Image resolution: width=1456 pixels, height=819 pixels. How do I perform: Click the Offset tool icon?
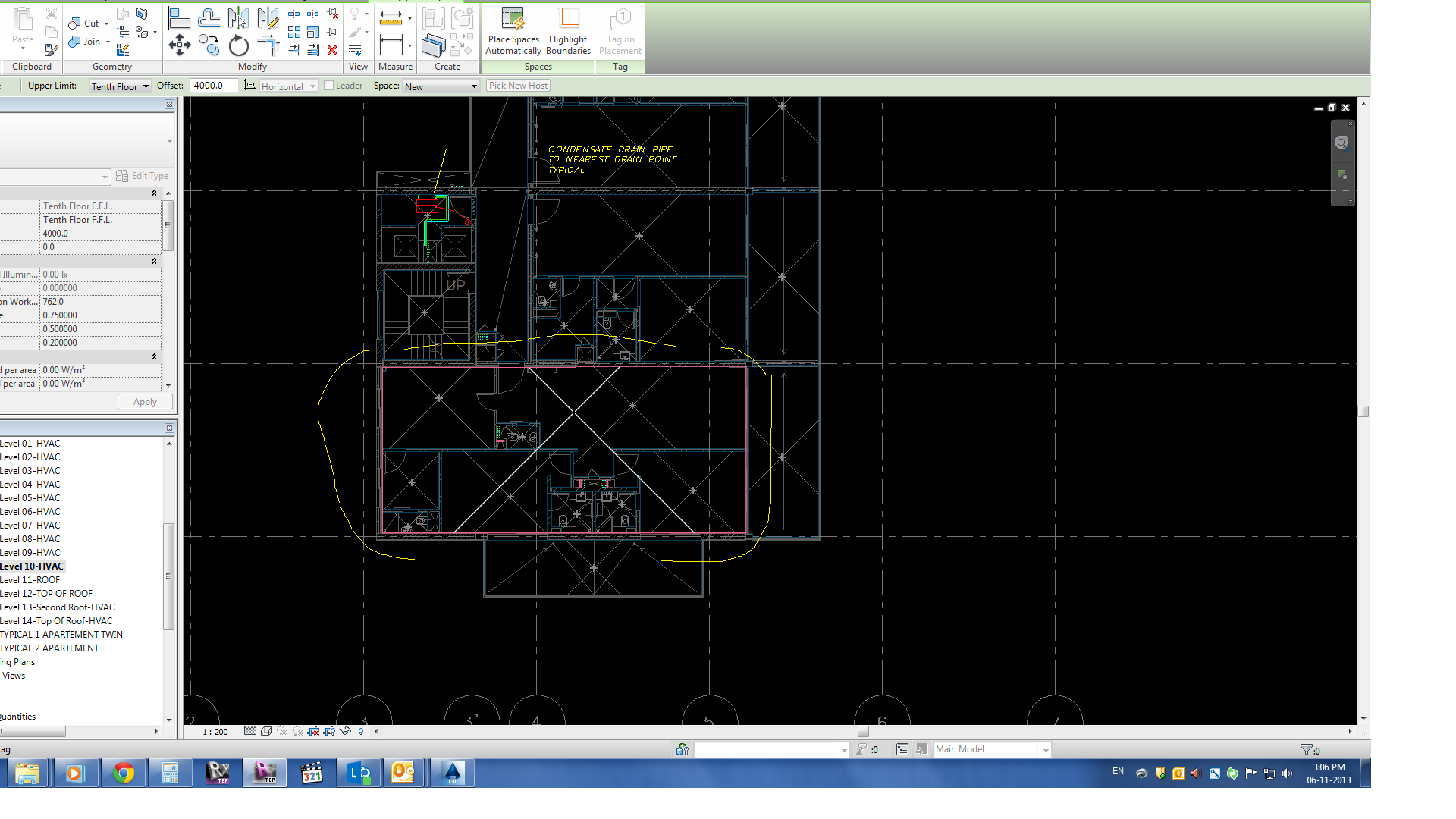coord(209,17)
